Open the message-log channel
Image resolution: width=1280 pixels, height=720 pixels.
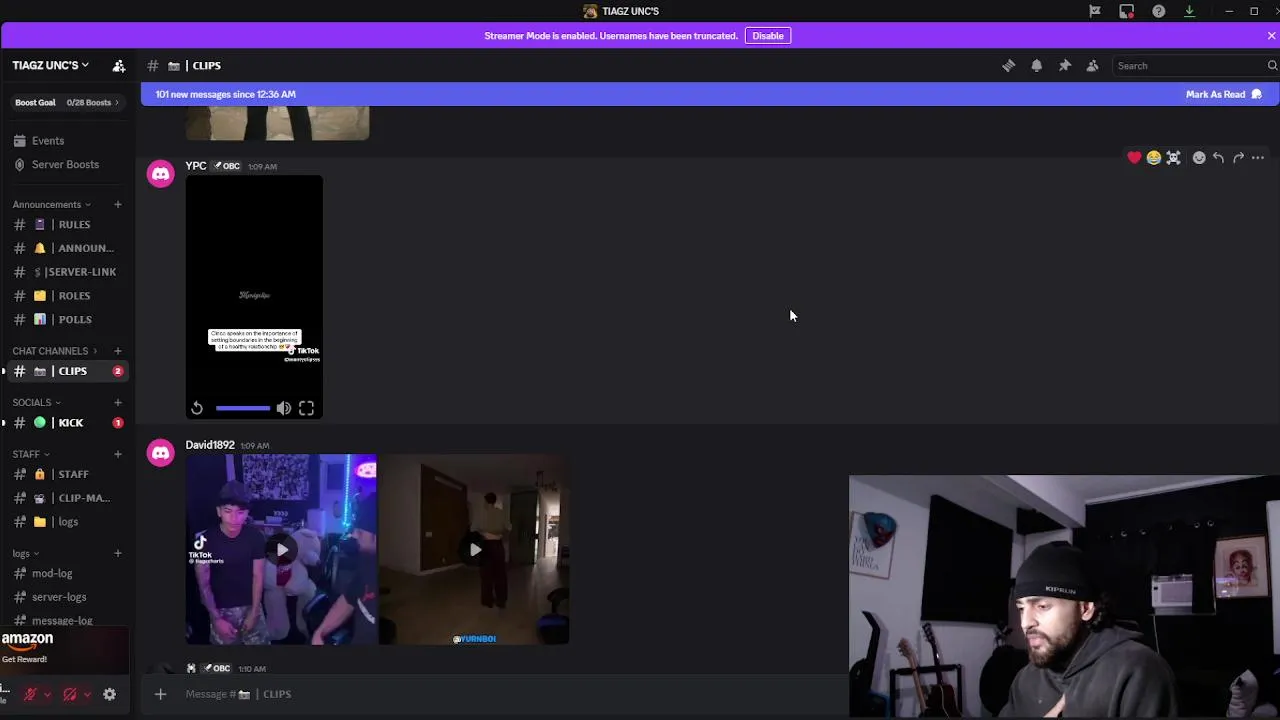(x=68, y=620)
